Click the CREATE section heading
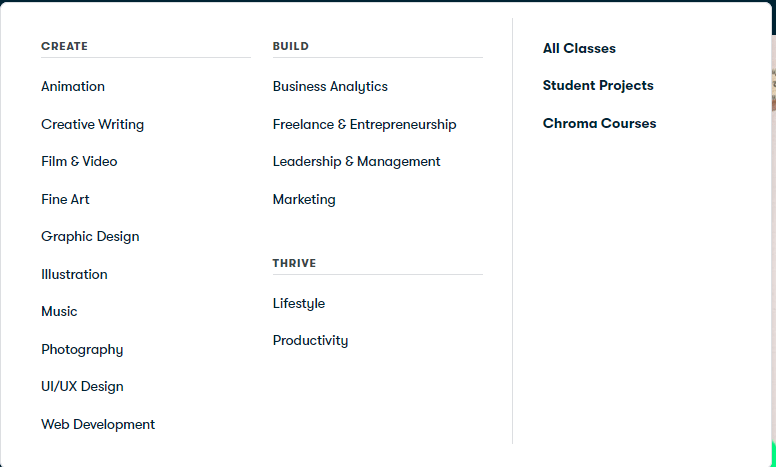This screenshot has width=776, height=467. click(64, 46)
